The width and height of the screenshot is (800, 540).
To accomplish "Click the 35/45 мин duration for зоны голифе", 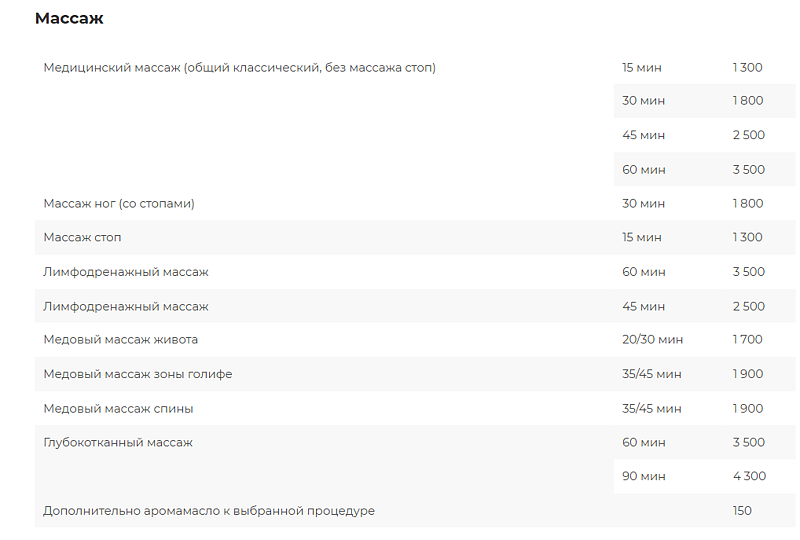I will point(652,374).
